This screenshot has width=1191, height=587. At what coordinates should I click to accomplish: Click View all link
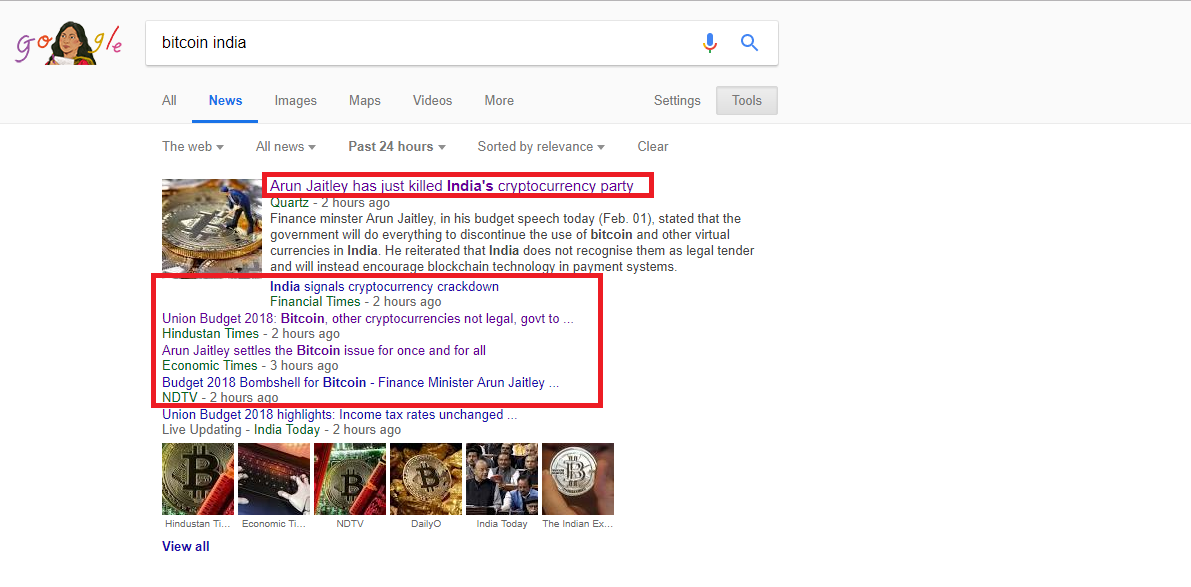(185, 547)
